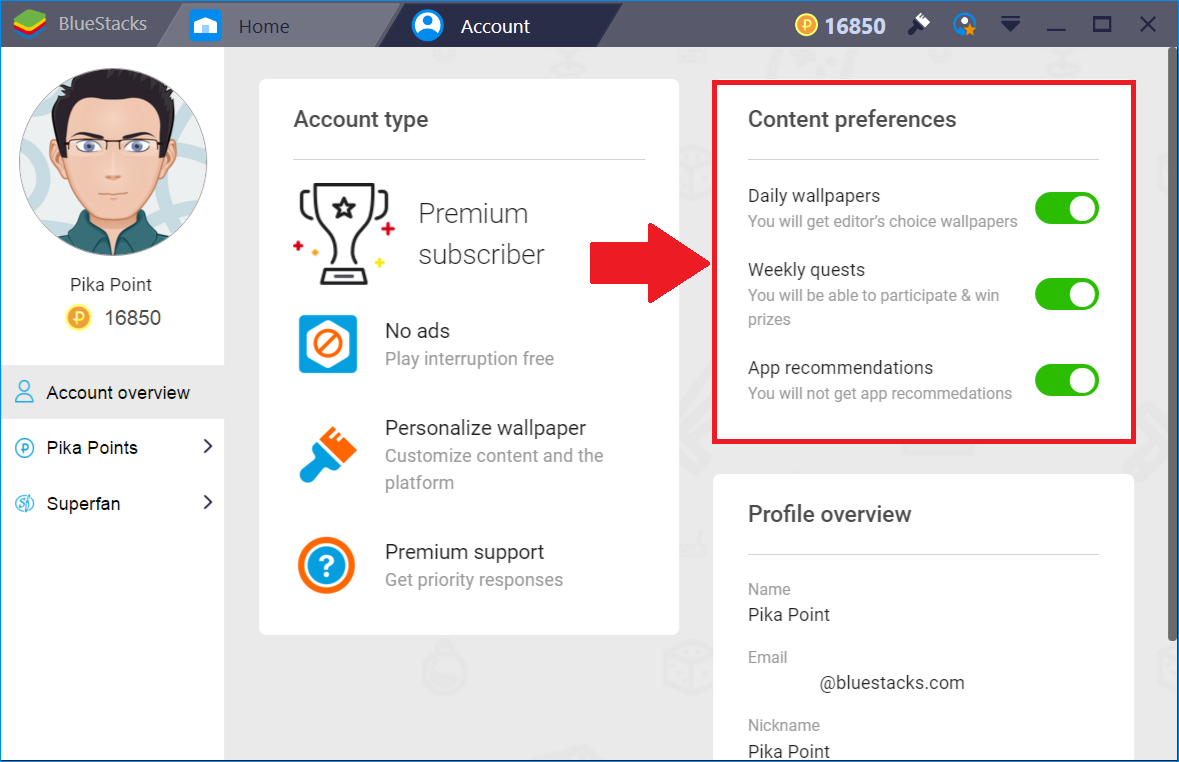Click the Weekly quests label
The height and width of the screenshot is (762, 1179).
[806, 270]
